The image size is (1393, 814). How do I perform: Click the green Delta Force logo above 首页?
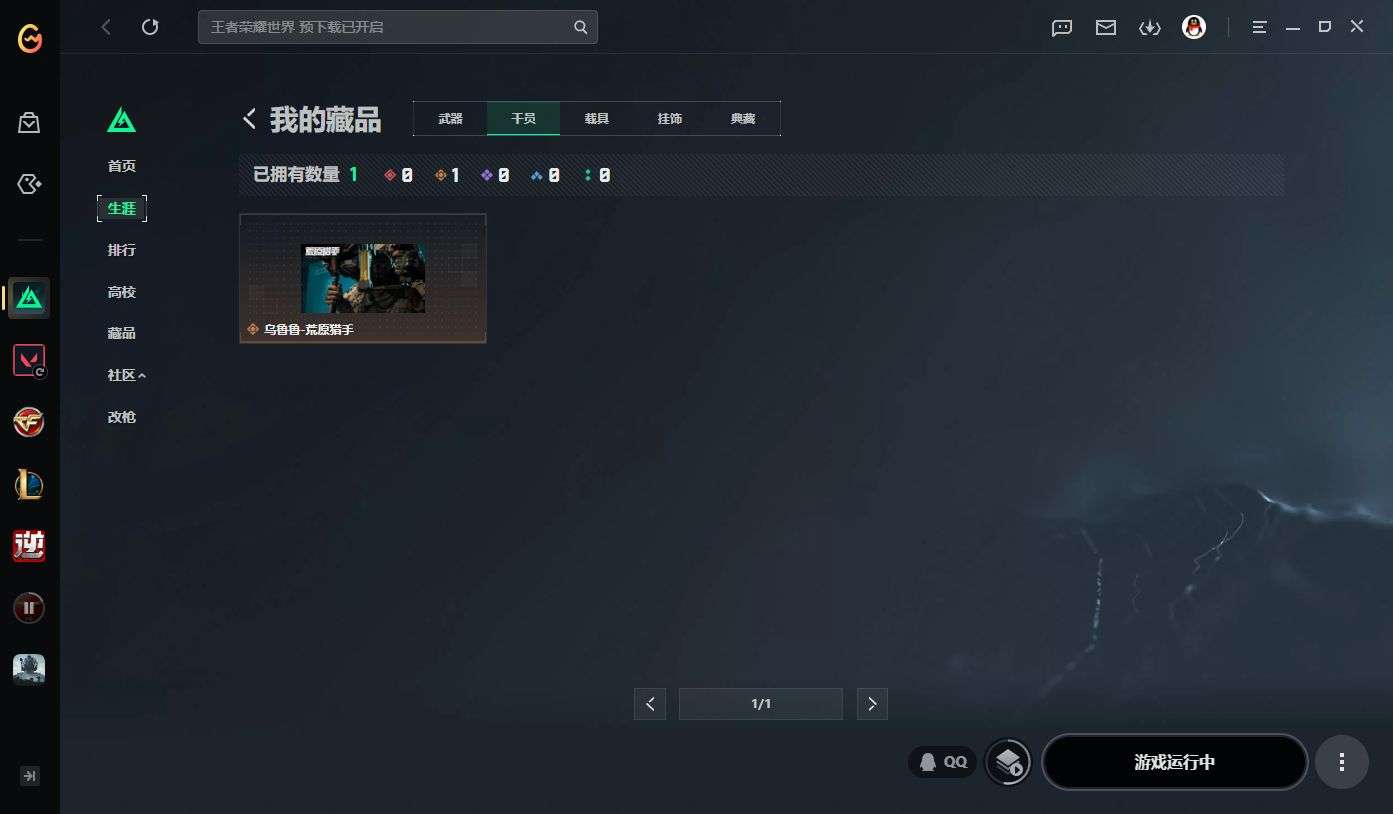coord(121,120)
